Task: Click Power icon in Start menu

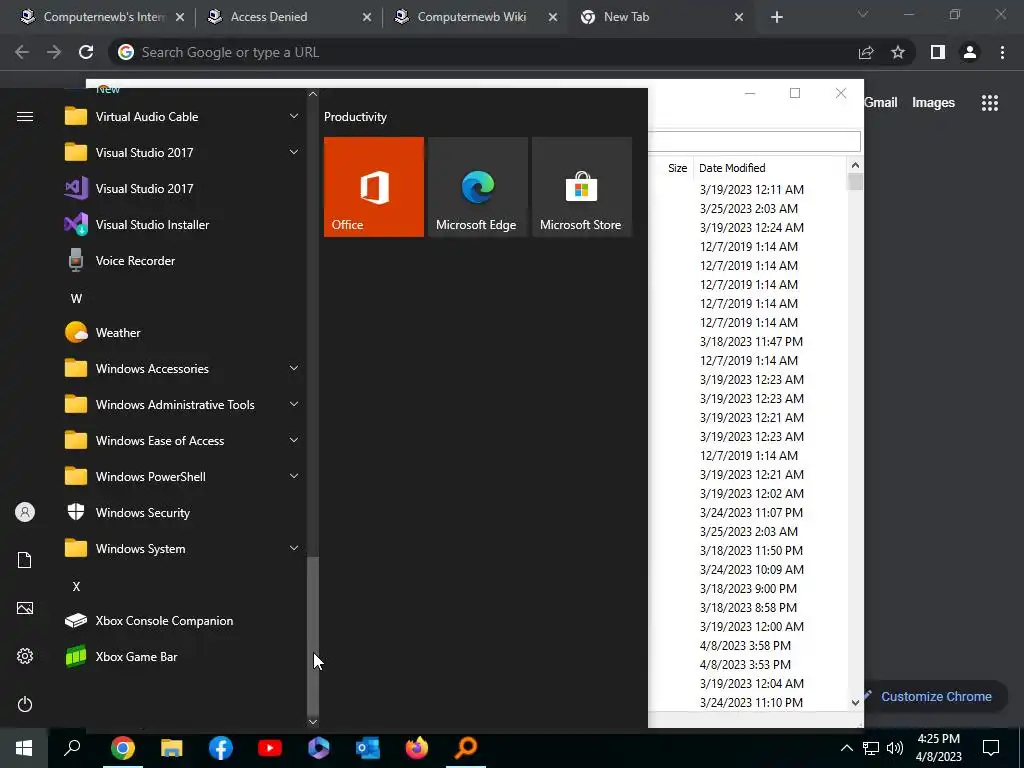Action: tap(25, 704)
